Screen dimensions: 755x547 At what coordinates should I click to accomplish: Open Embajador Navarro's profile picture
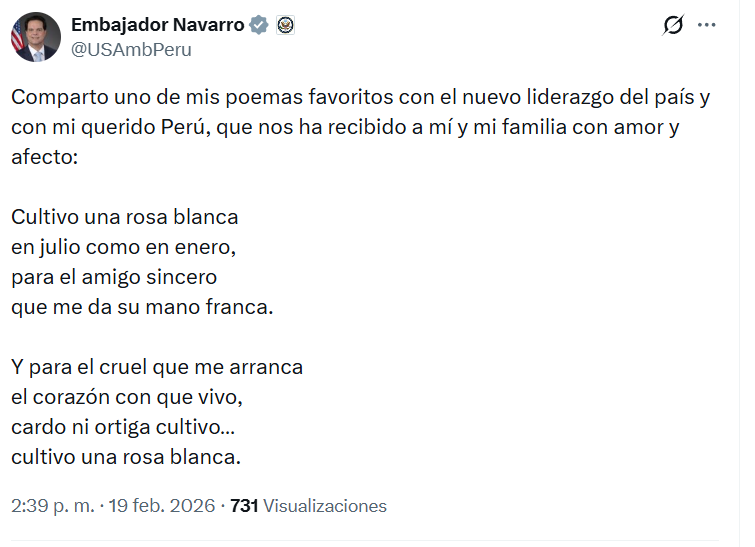(x=34, y=38)
